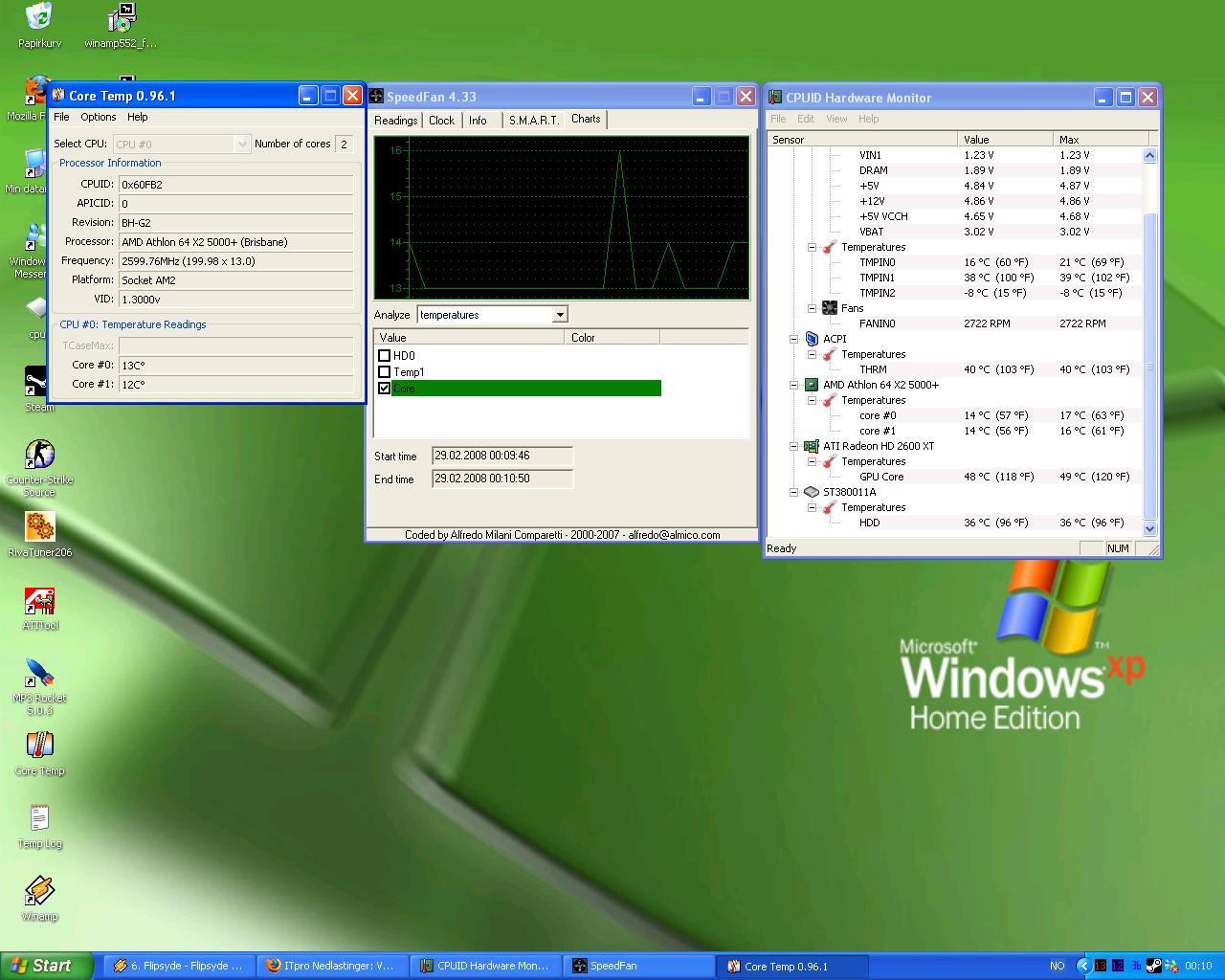Collapse ATI Radeon HD 2600 XT node
This screenshot has width=1225, height=980.
coord(793,446)
